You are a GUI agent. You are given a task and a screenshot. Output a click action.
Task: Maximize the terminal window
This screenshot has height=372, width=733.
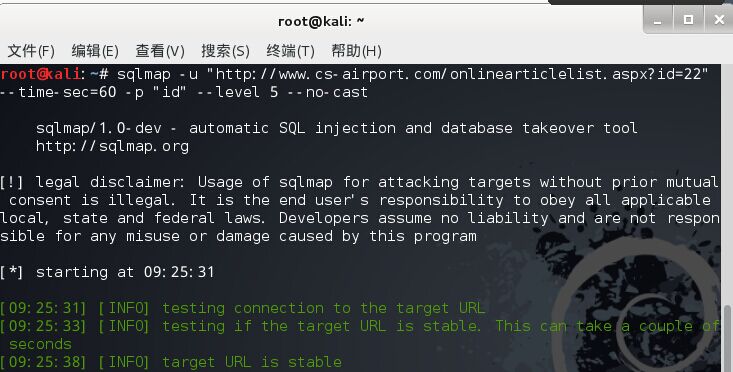pyautogui.click(x=688, y=20)
